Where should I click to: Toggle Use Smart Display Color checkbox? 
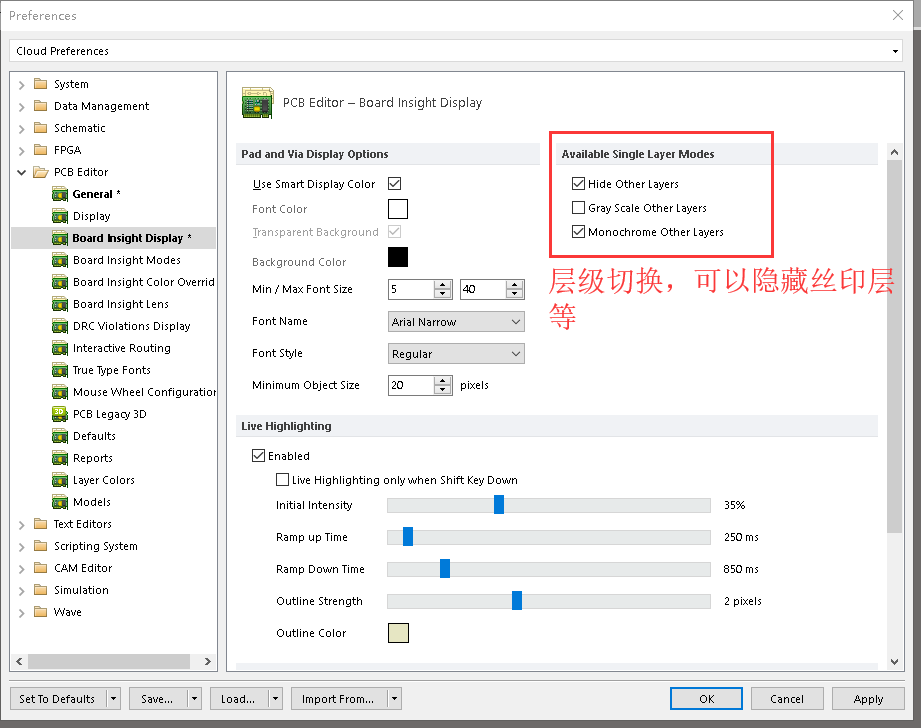395,183
